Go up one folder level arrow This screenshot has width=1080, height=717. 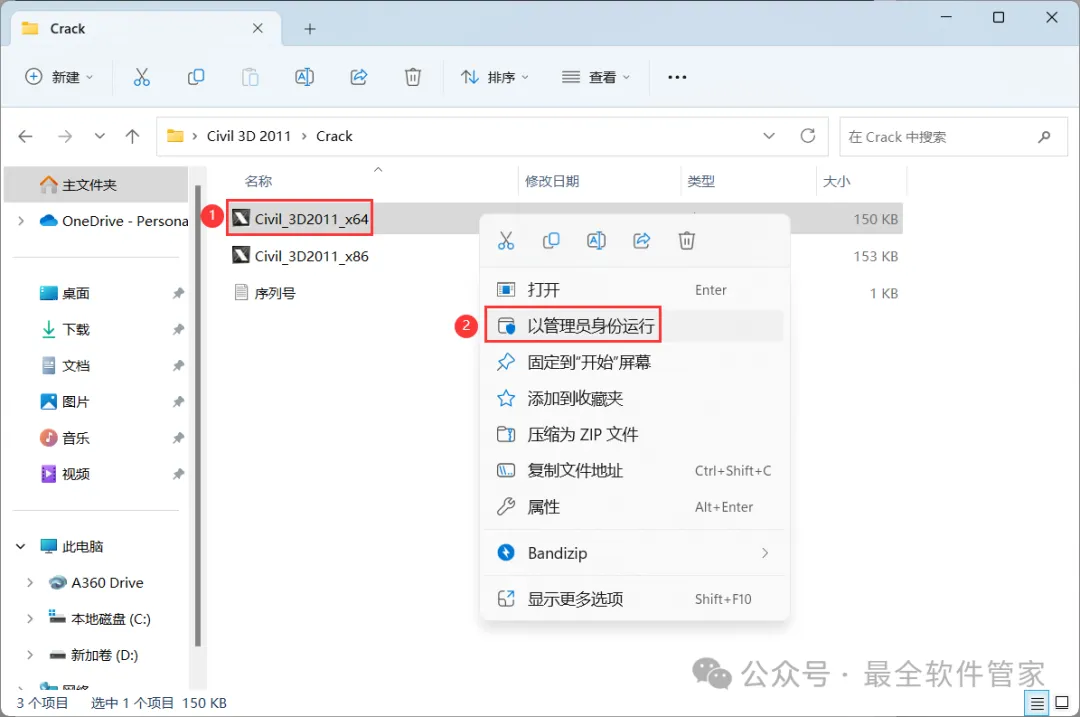point(132,136)
